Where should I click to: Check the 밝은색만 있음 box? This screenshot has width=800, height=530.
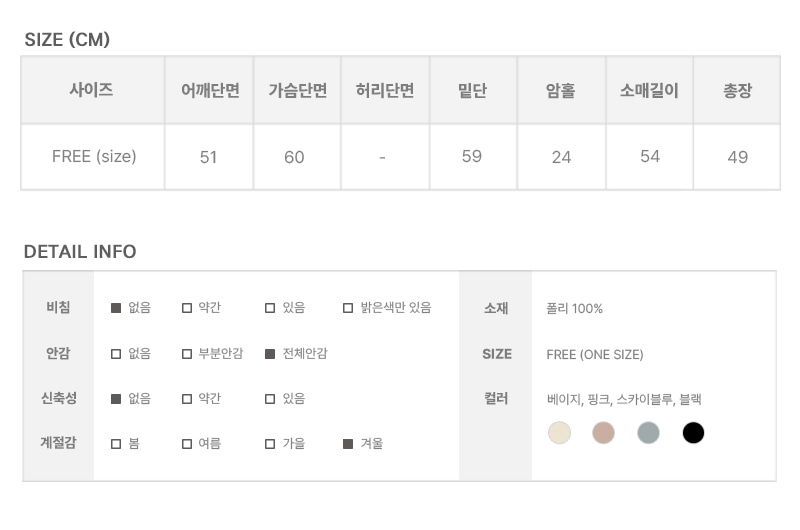(x=348, y=308)
